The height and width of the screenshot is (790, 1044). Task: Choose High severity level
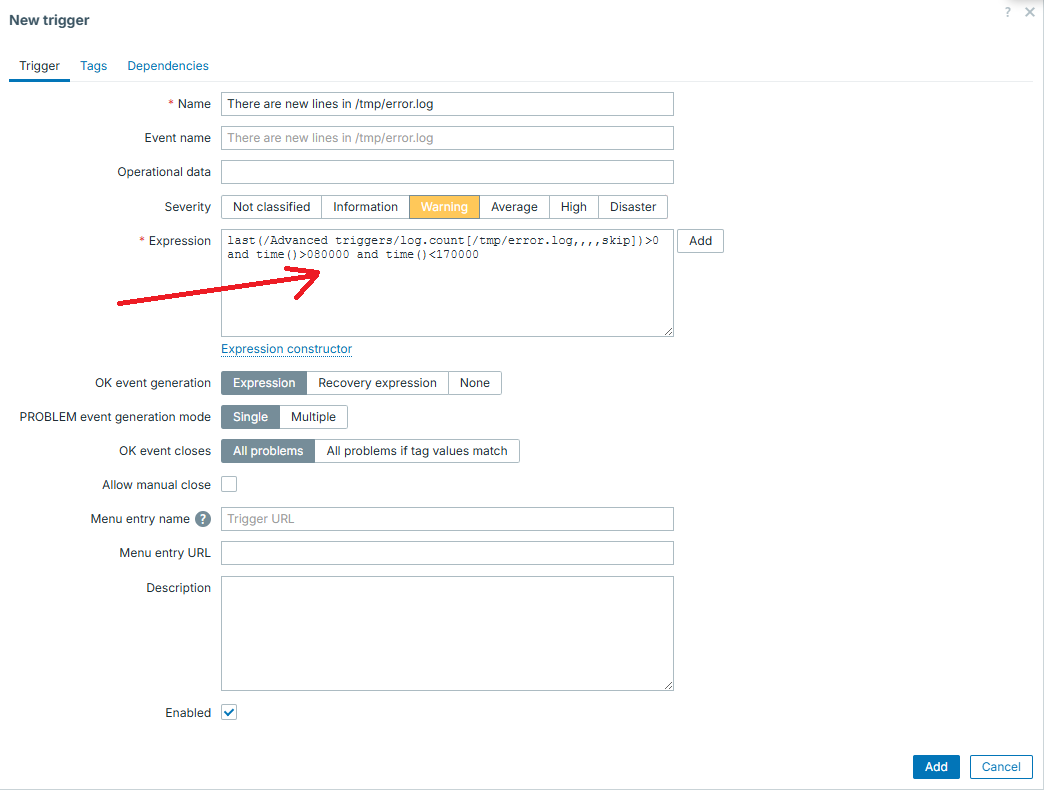[x=574, y=207]
